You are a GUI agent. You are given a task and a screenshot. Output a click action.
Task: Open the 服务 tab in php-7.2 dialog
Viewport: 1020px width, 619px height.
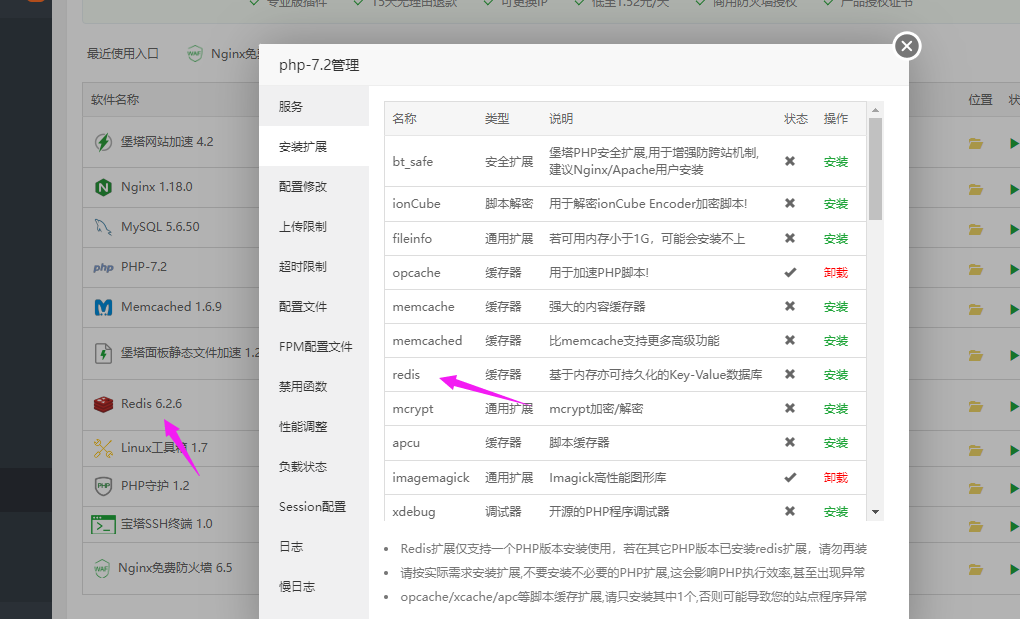pos(314,106)
